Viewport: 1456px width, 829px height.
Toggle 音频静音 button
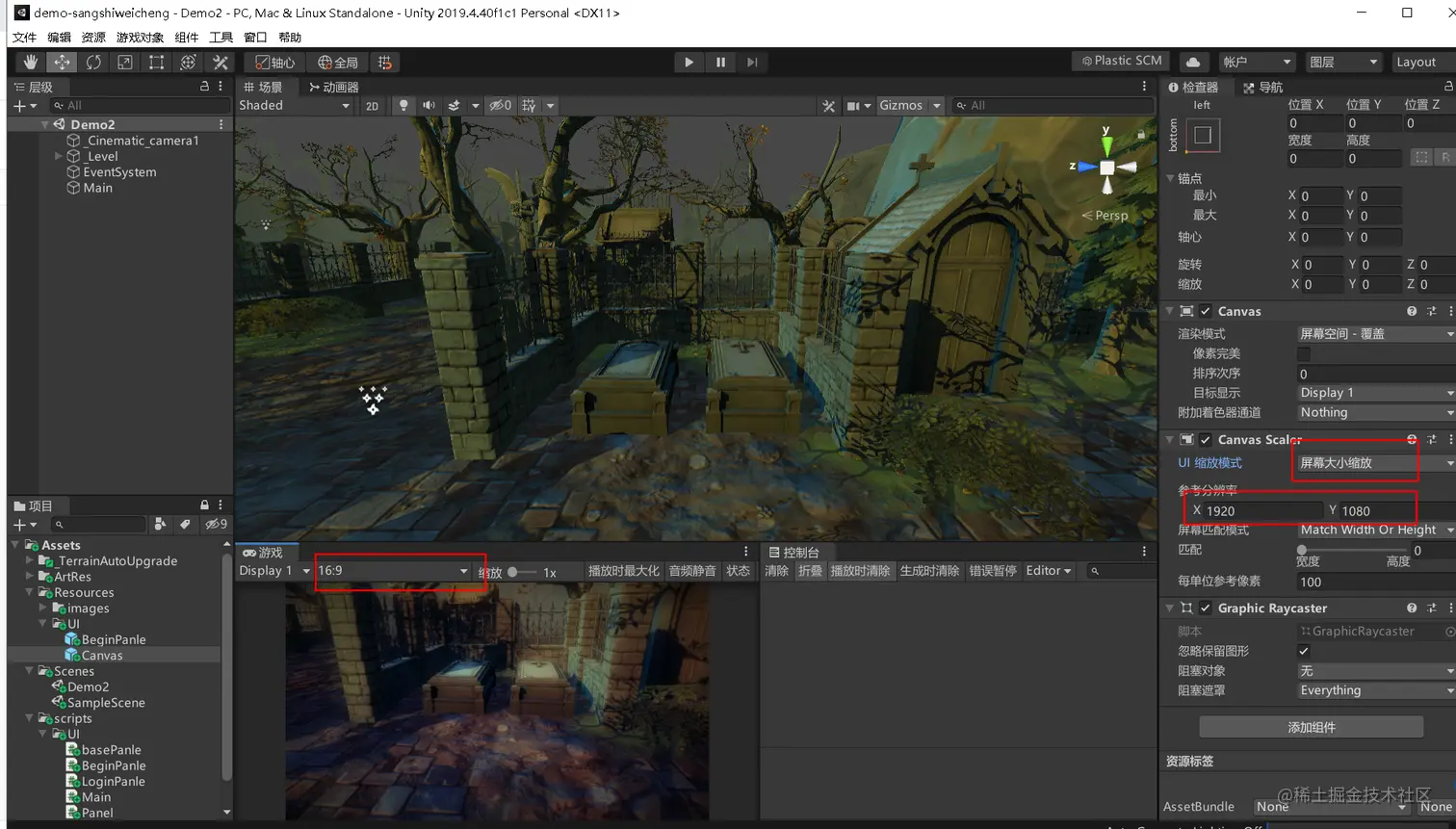coord(692,571)
